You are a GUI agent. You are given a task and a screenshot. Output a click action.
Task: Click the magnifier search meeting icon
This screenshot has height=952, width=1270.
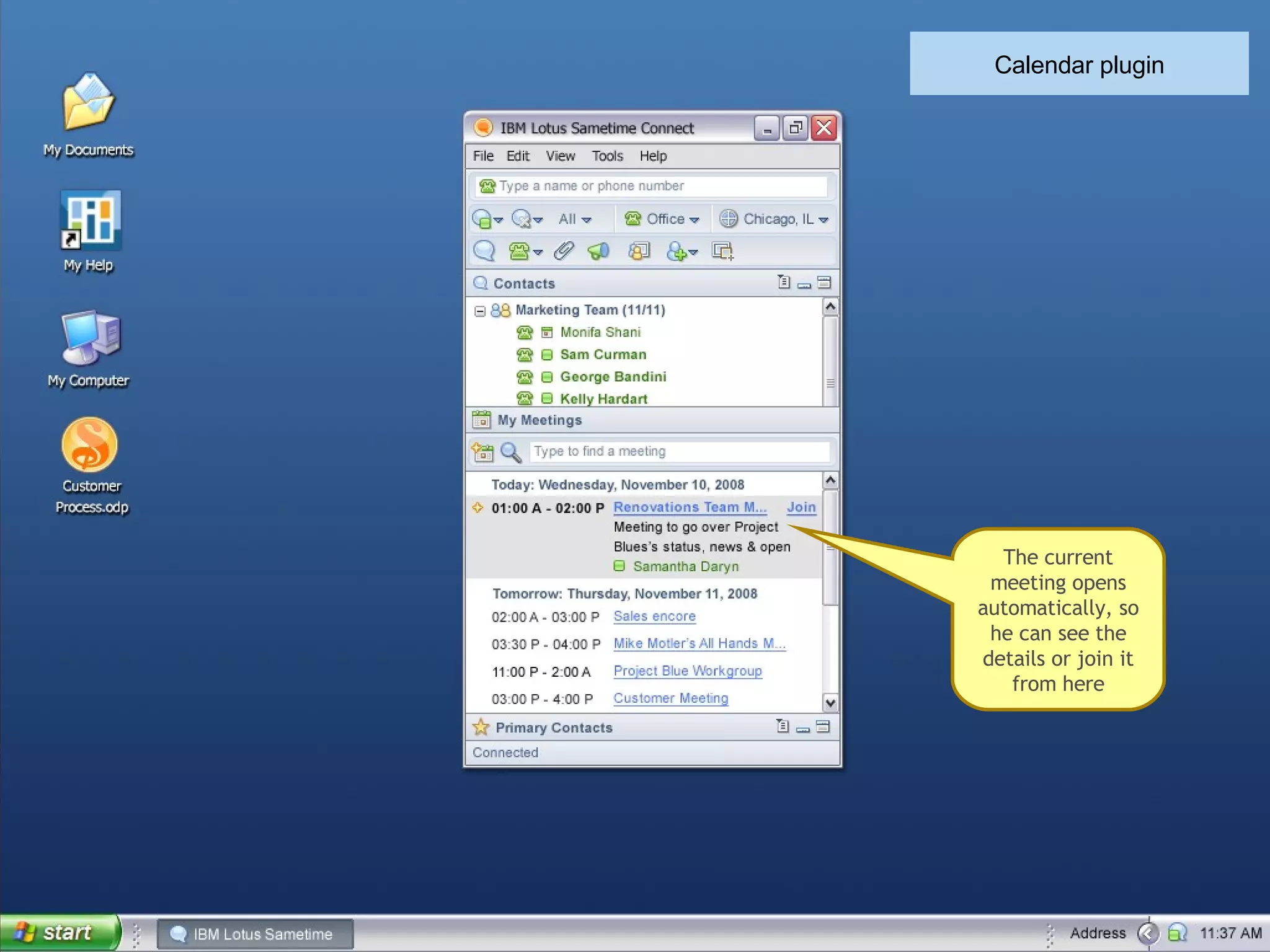511,452
